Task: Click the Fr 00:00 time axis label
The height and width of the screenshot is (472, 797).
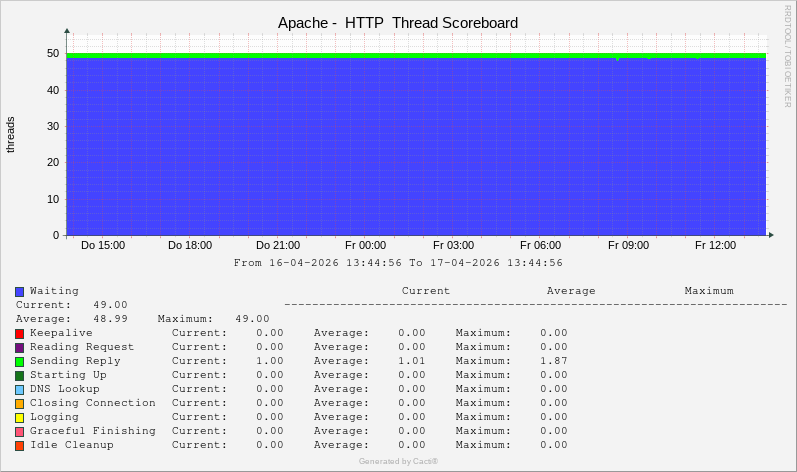Action: coord(365,245)
